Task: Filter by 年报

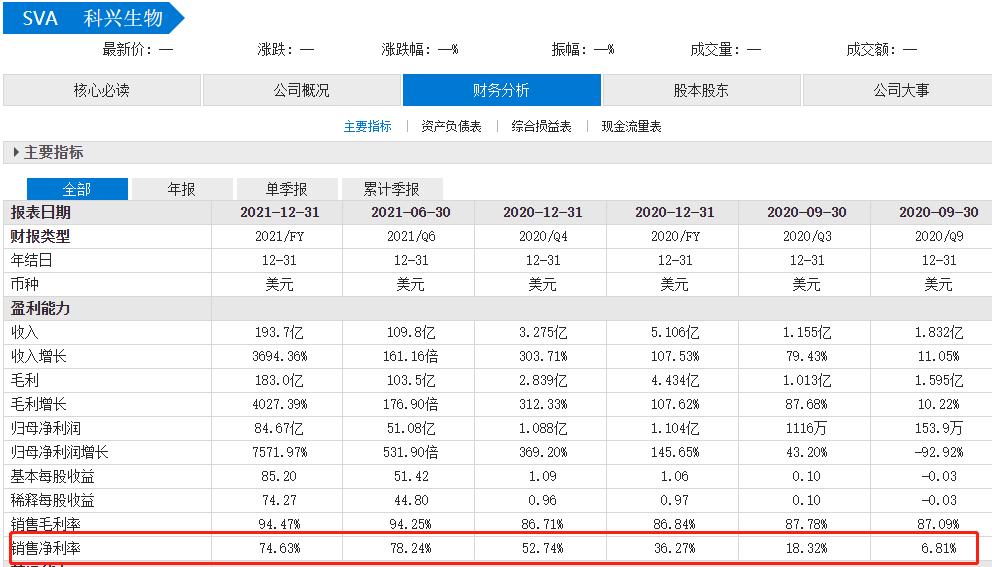Action: tap(182, 189)
